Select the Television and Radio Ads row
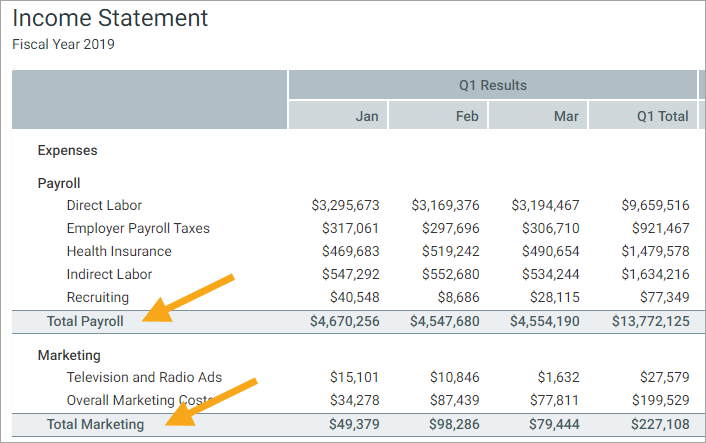Screen dimensions: 706x443 coord(144,377)
